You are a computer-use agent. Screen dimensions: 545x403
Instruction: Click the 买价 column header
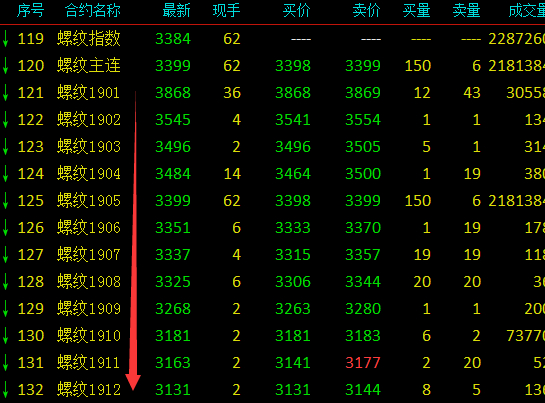(x=296, y=11)
